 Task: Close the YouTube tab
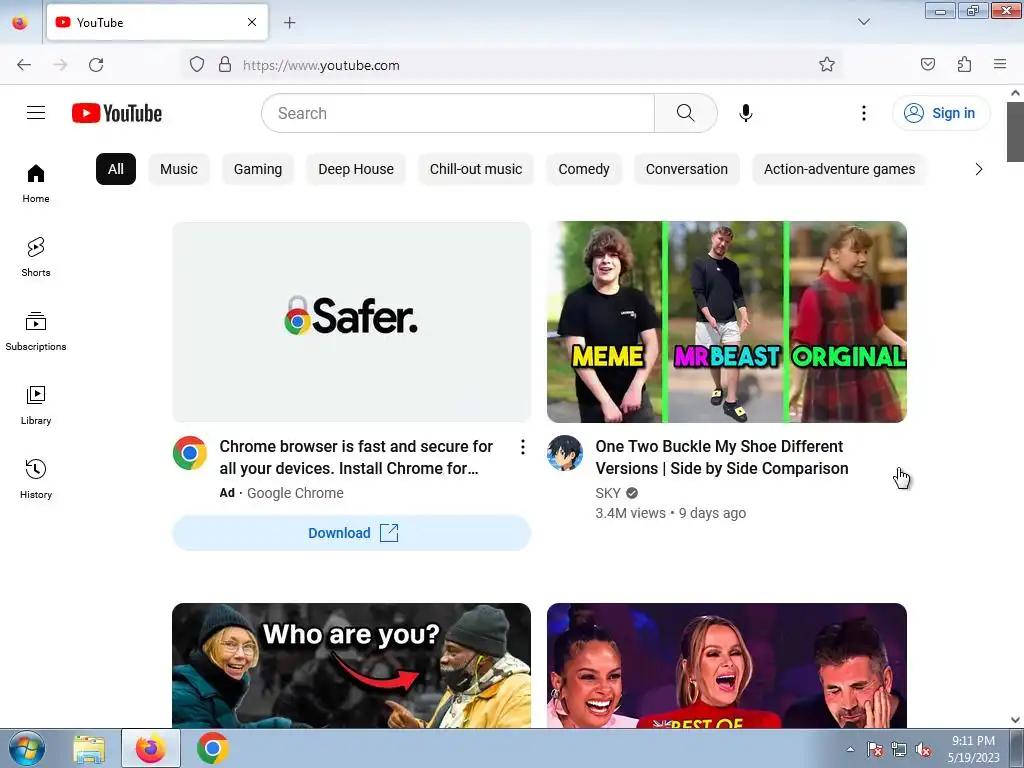point(252,22)
